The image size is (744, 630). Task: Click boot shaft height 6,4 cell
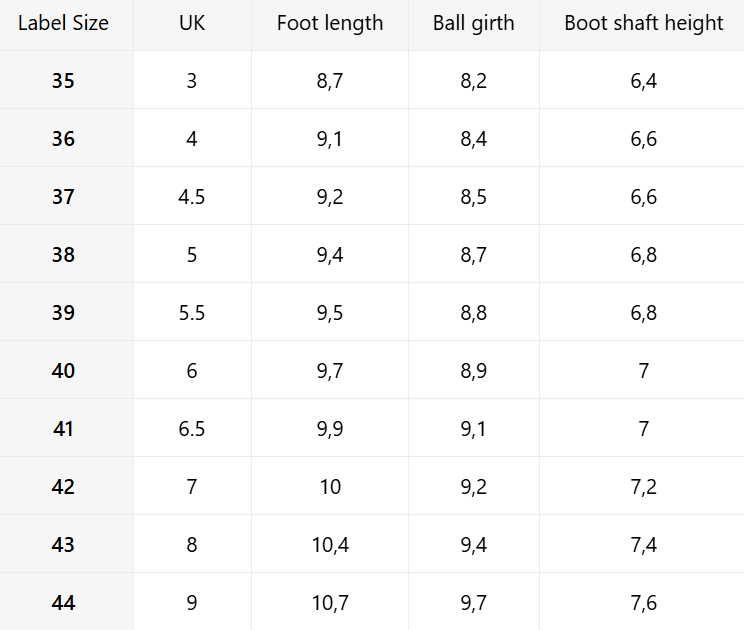coord(644,81)
